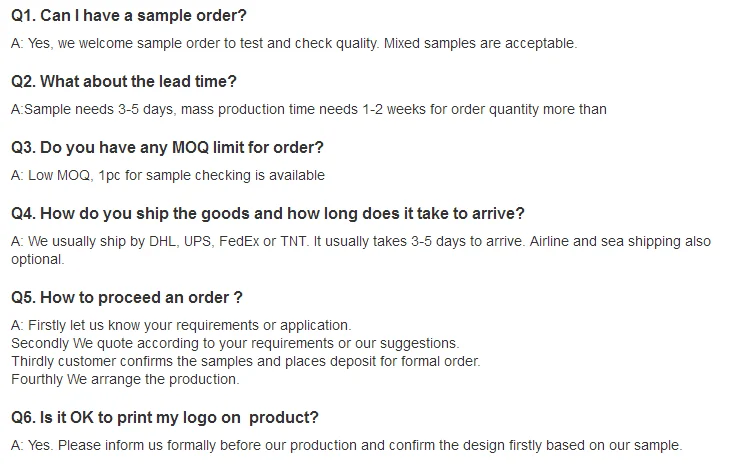The width and height of the screenshot is (733, 471).
Task: Click 'It usually takes 3-5 days to arrive'
Action: tap(405, 241)
